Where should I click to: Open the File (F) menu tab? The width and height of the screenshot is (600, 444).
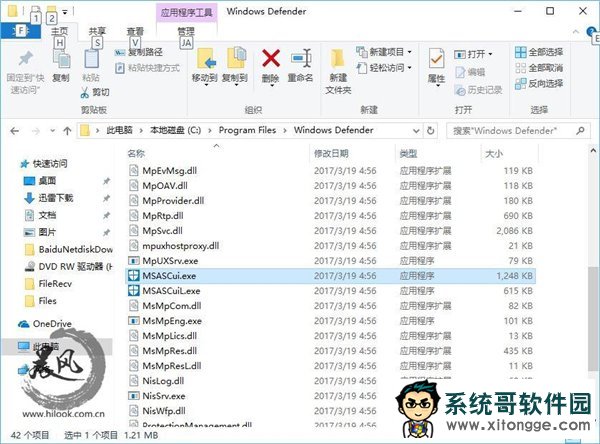20,31
